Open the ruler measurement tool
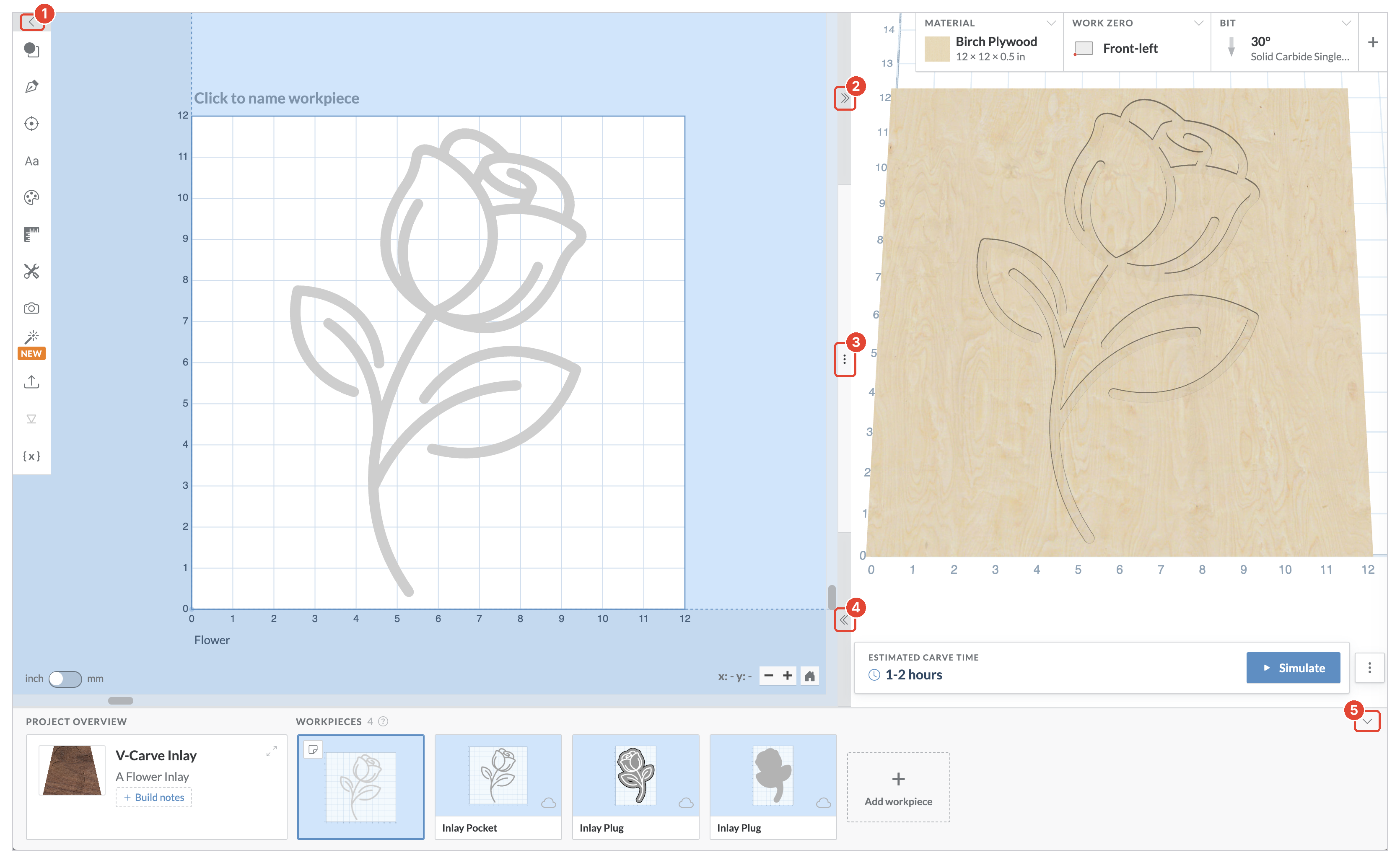Screen dimensions: 1400x863 [x=31, y=235]
